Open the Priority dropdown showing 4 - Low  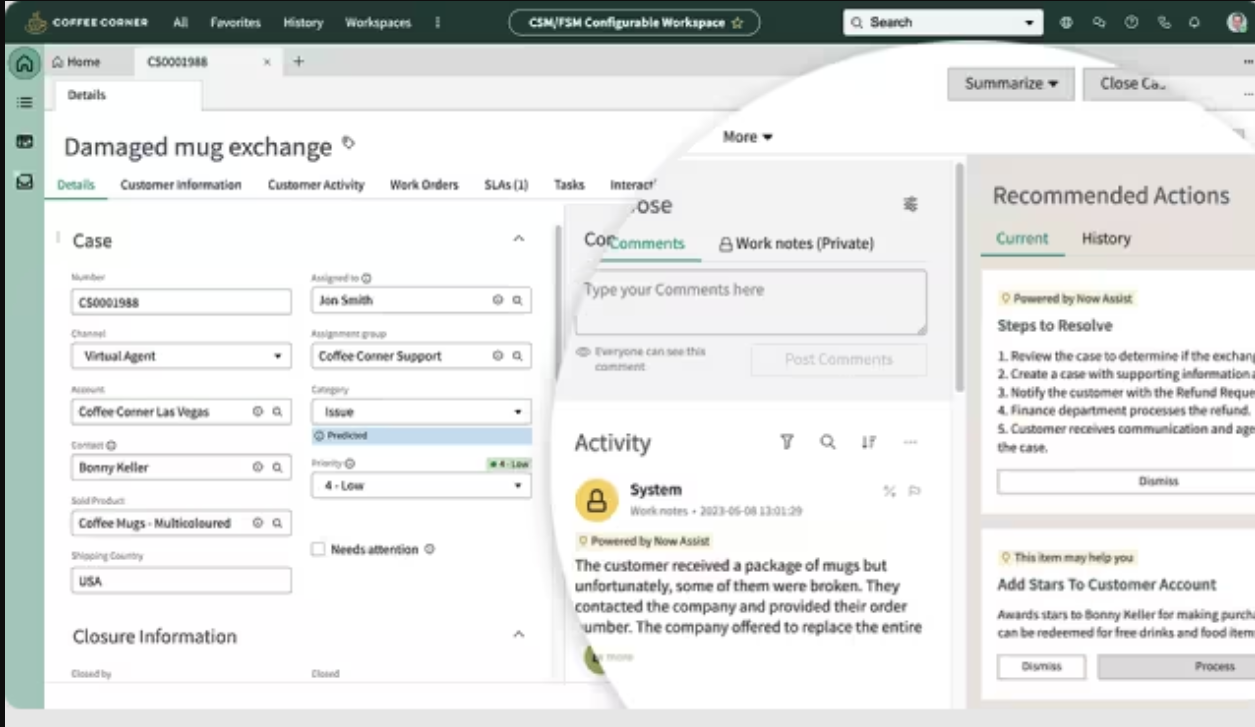[421, 485]
